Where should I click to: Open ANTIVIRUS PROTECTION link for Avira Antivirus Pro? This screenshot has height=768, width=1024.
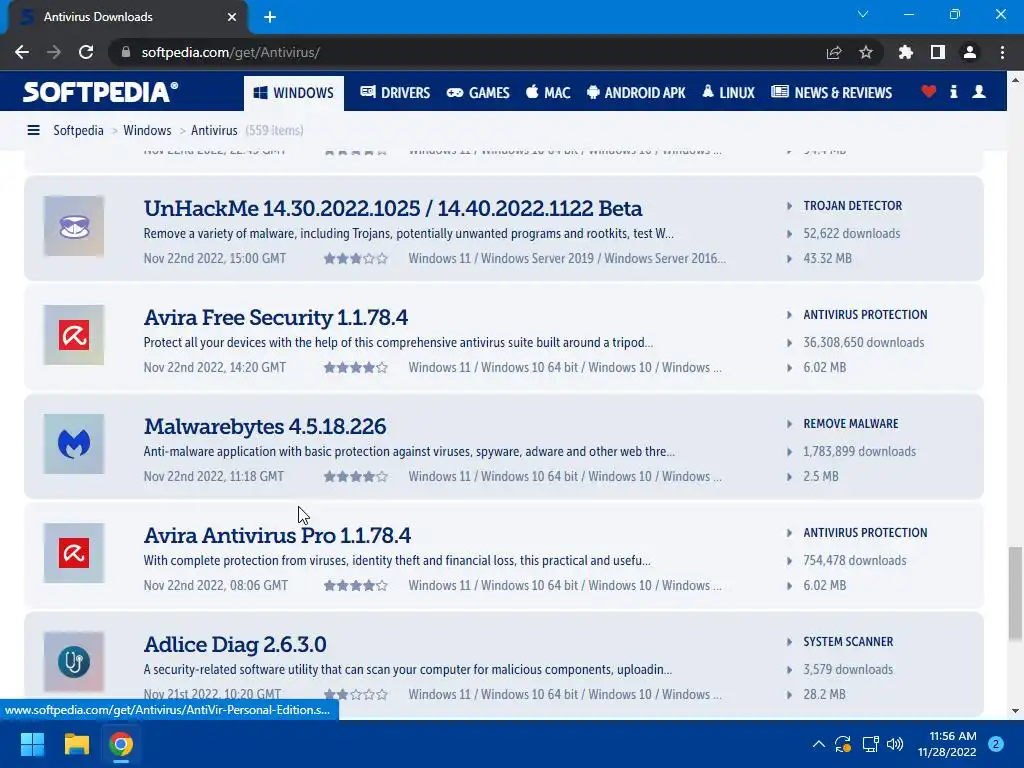click(865, 533)
